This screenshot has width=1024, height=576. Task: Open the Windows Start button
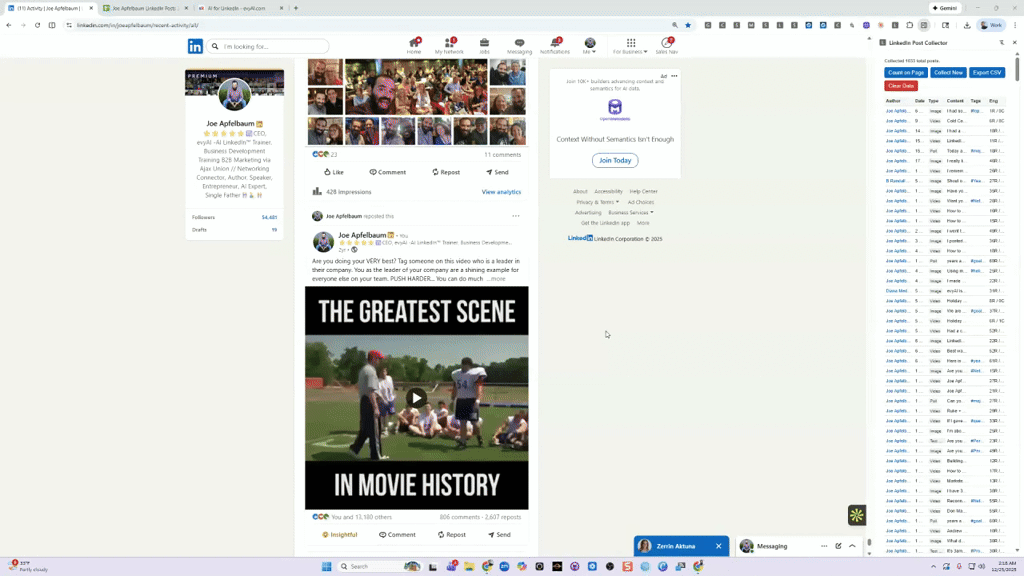coord(326,566)
